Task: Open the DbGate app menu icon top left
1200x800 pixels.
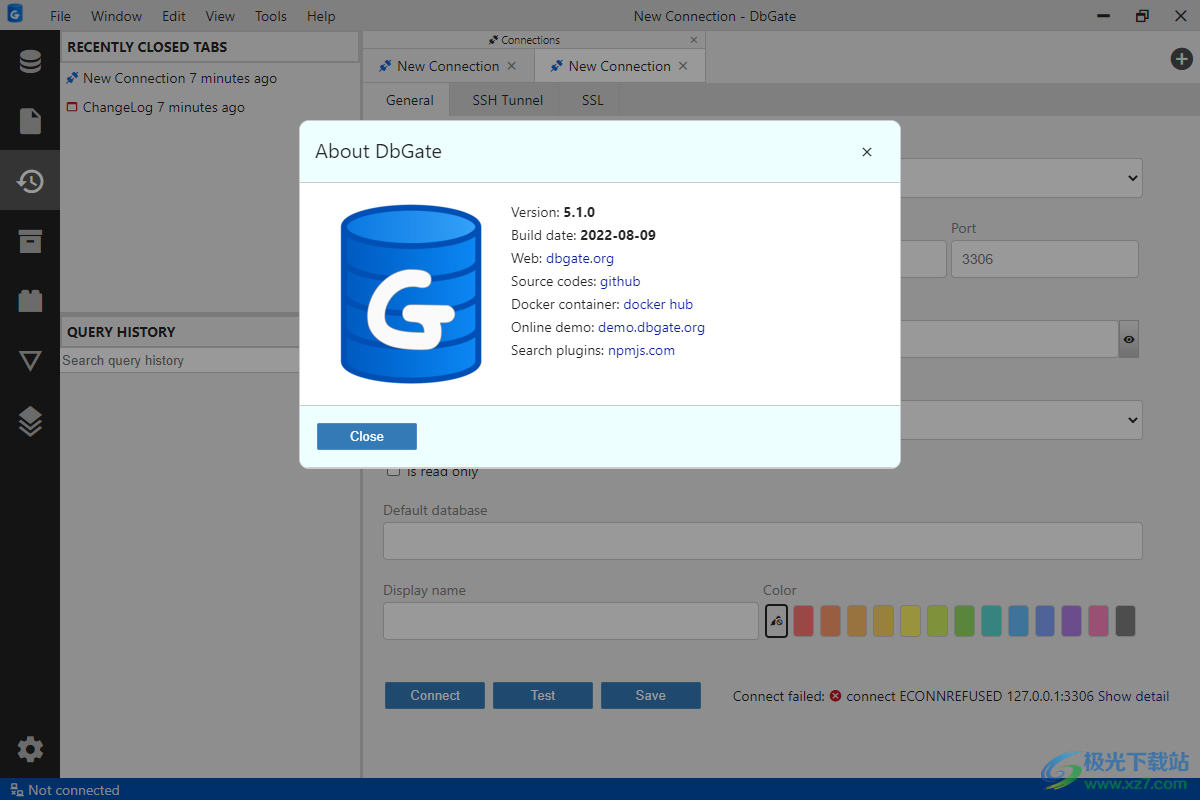Action: tap(14, 15)
